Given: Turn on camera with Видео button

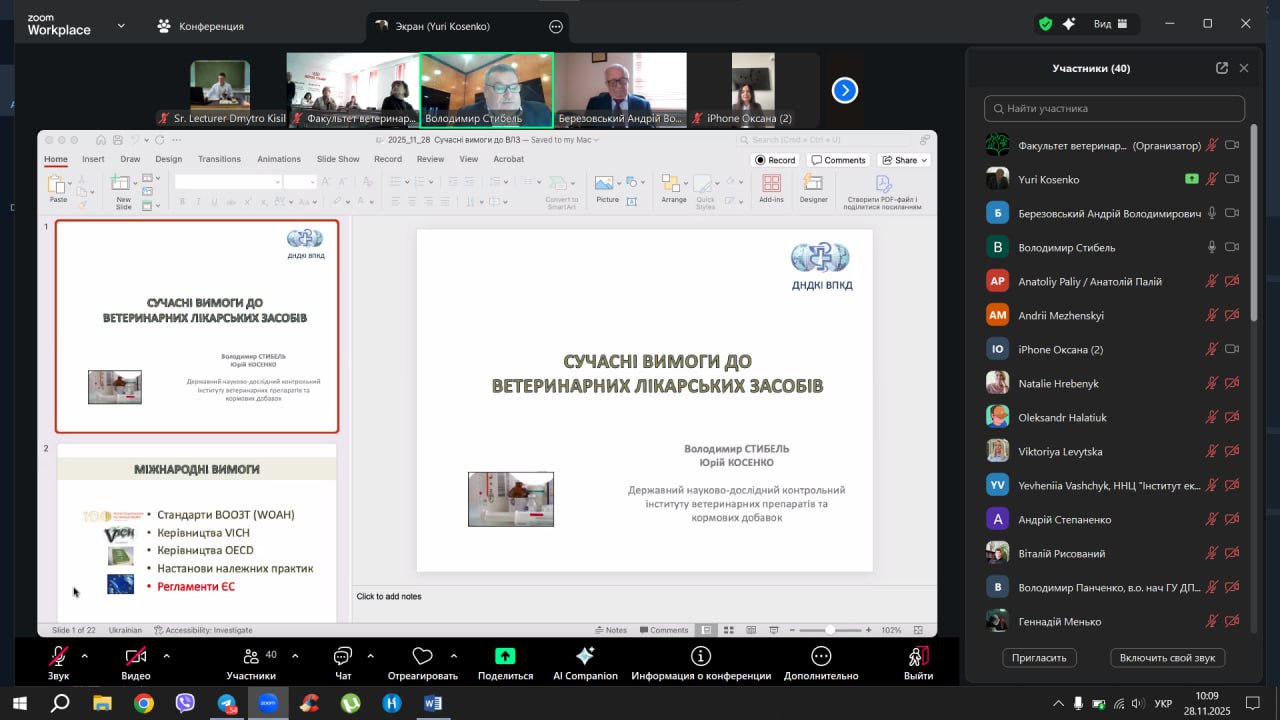Looking at the screenshot, I should coord(135,657).
